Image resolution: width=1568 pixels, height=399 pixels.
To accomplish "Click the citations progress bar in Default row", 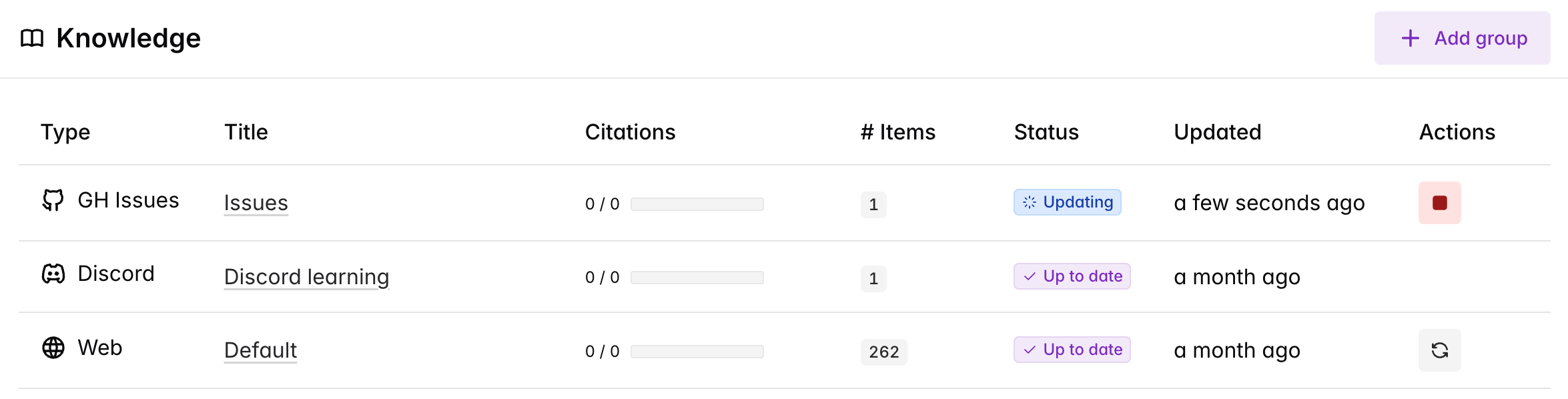I will [697, 352].
